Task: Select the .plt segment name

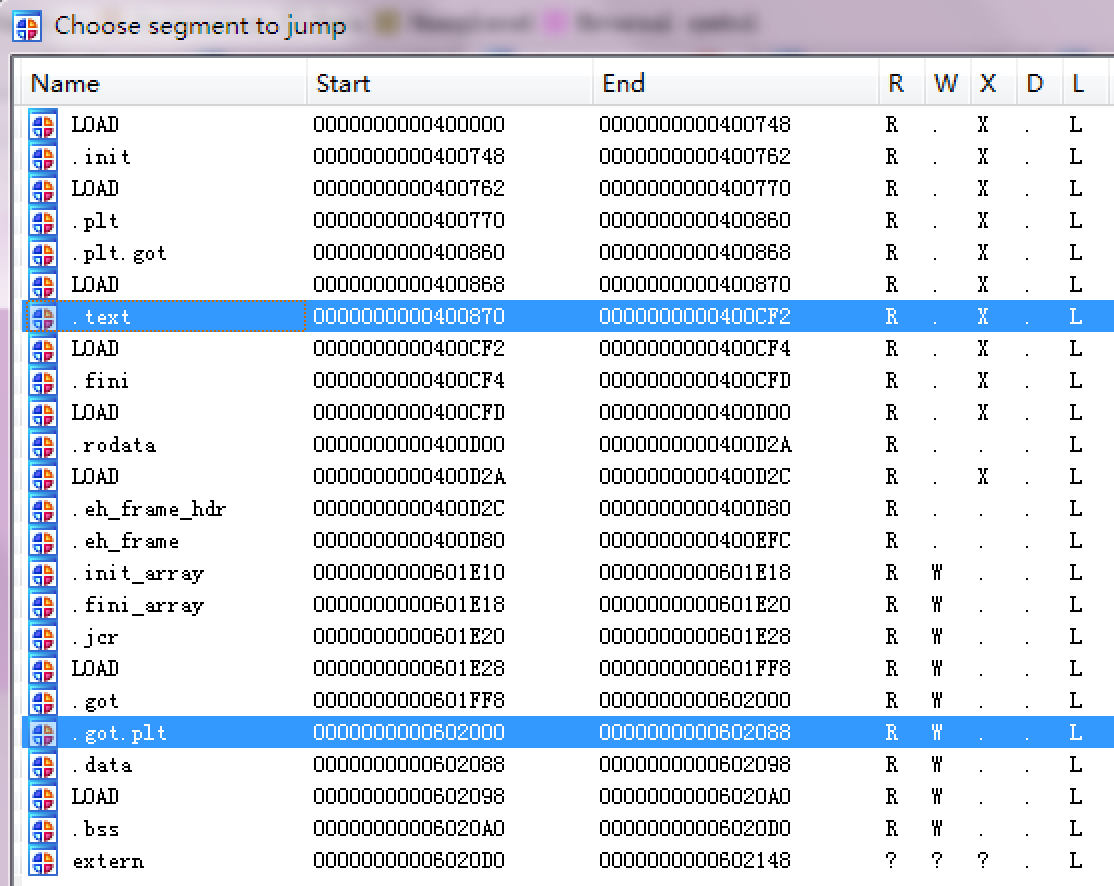Action: [x=95, y=221]
